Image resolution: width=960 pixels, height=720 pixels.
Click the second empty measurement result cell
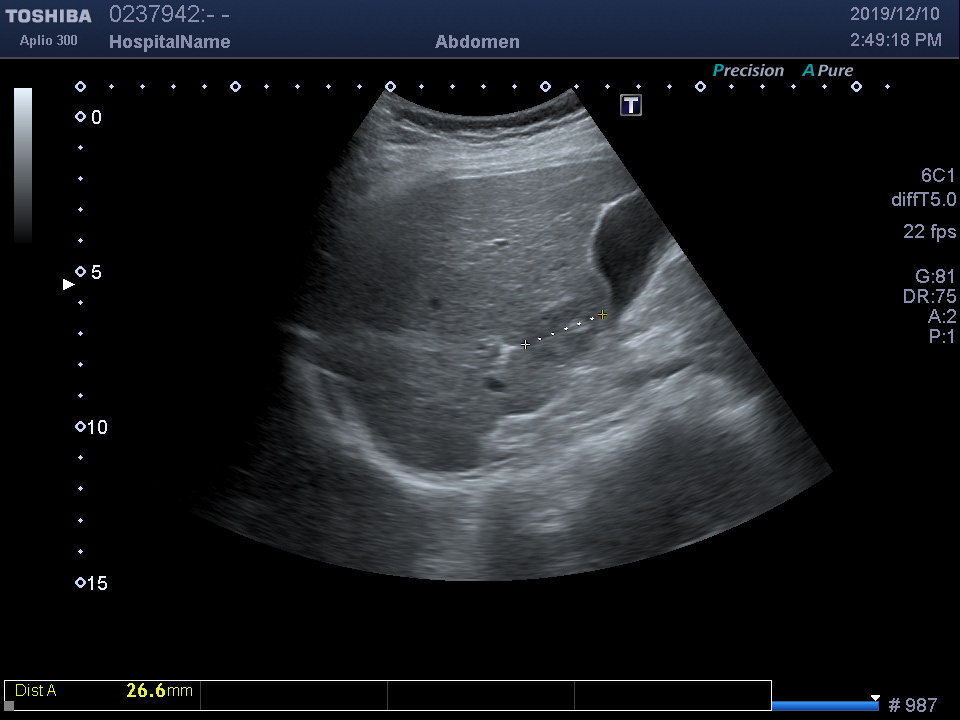tap(480, 695)
